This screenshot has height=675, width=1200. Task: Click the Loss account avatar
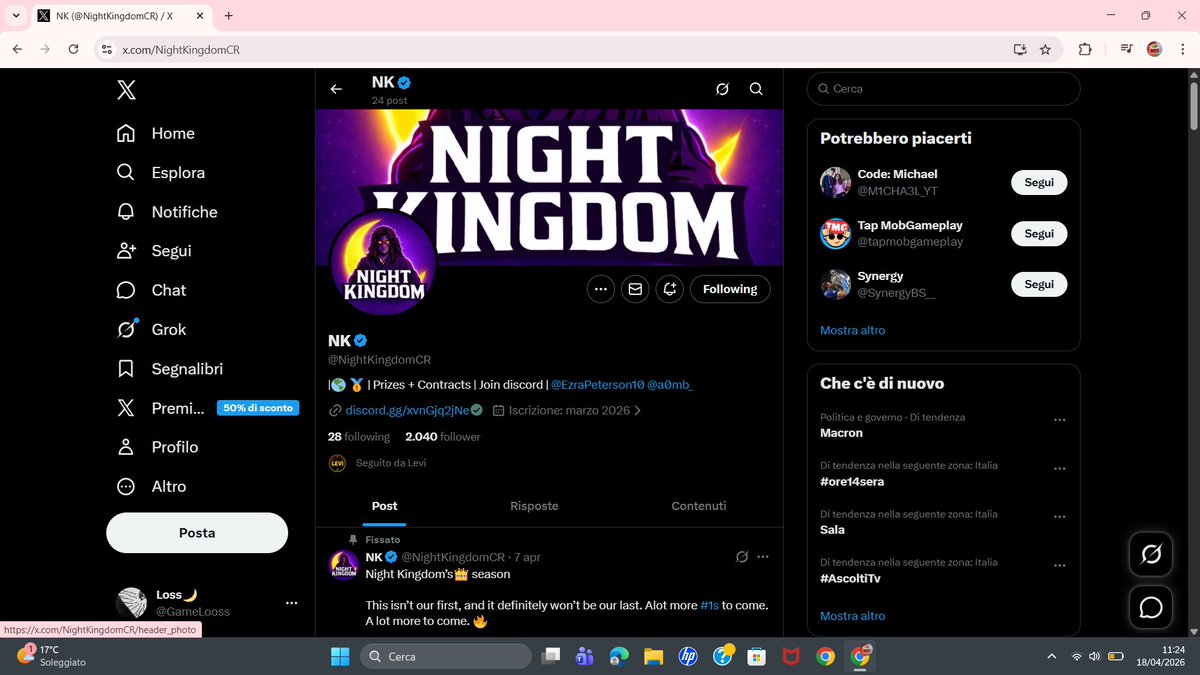(131, 603)
